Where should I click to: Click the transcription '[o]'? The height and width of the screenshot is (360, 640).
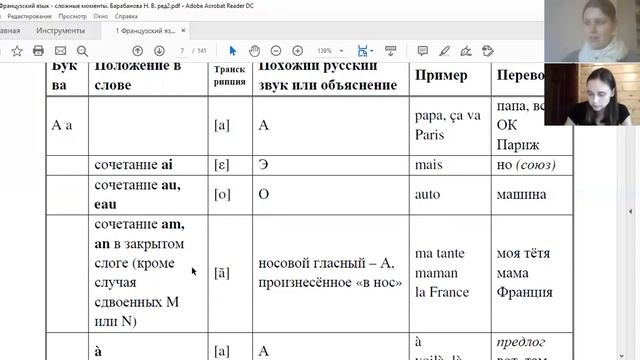click(x=222, y=194)
